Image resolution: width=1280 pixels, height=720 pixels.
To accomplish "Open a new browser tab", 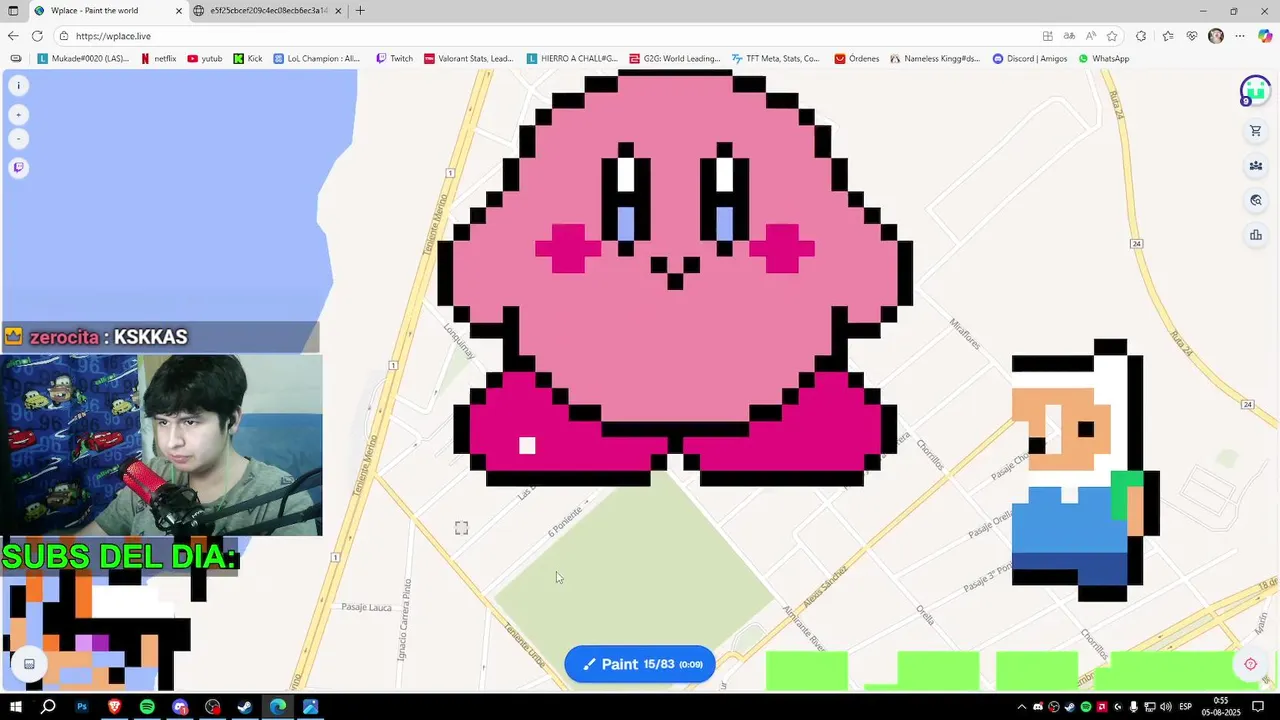I will pos(360,11).
